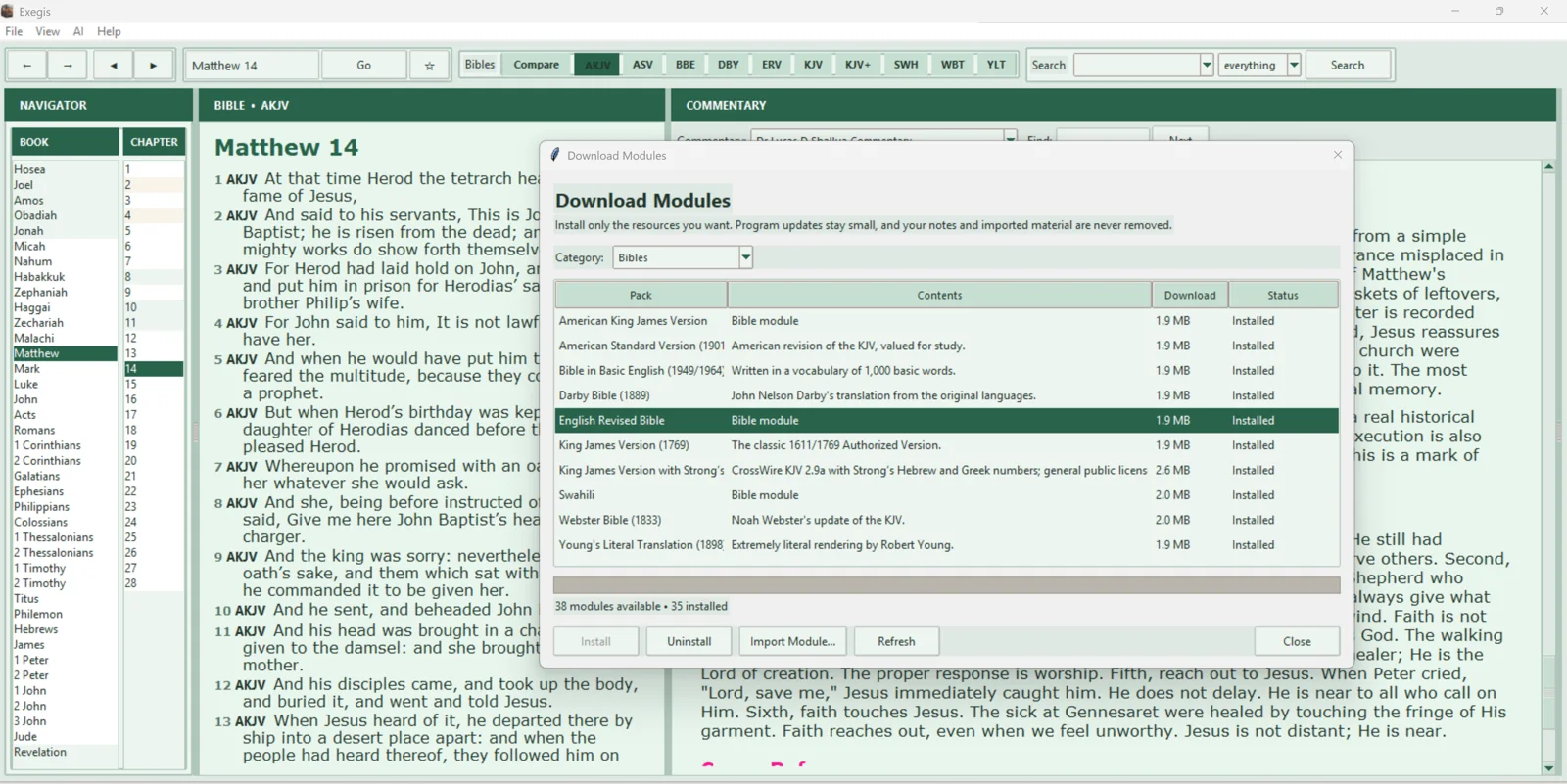Open the View menu
The height and width of the screenshot is (784, 1567).
(x=47, y=31)
